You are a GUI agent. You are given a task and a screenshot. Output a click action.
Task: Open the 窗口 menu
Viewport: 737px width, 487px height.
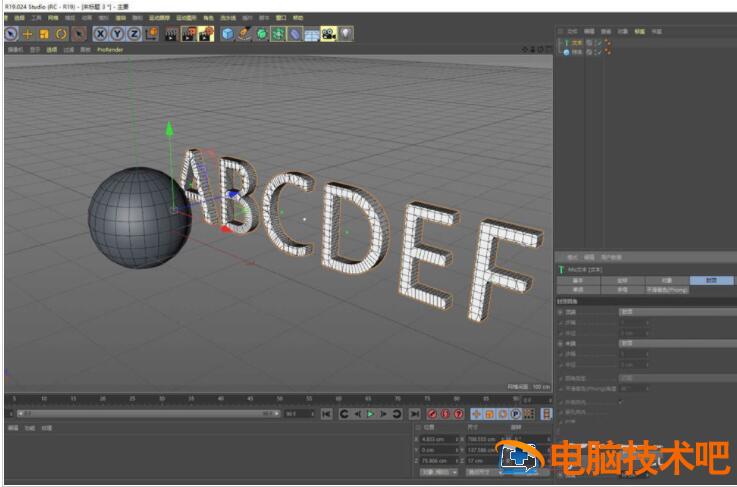coord(281,18)
